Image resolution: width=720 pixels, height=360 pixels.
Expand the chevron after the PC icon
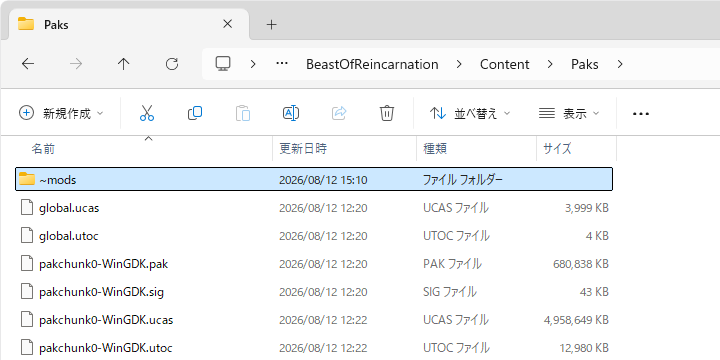pos(253,64)
